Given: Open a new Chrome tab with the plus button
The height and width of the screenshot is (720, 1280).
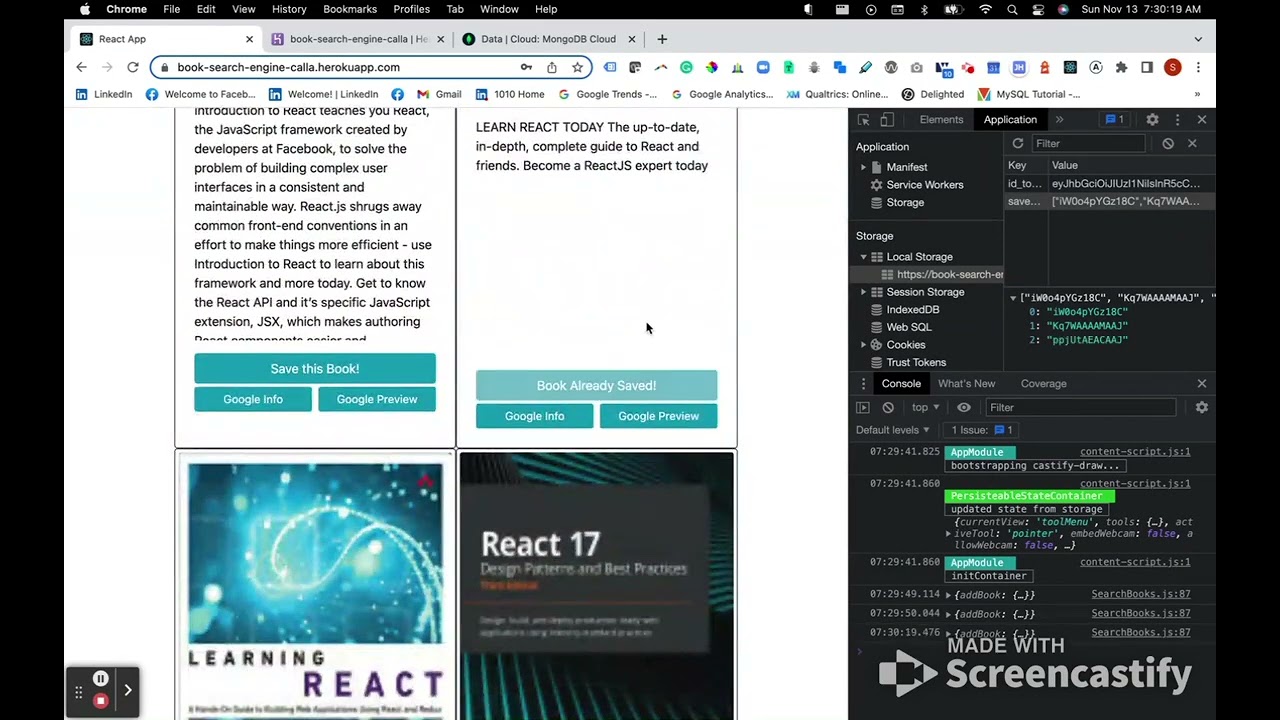Looking at the screenshot, I should pyautogui.click(x=662, y=39).
